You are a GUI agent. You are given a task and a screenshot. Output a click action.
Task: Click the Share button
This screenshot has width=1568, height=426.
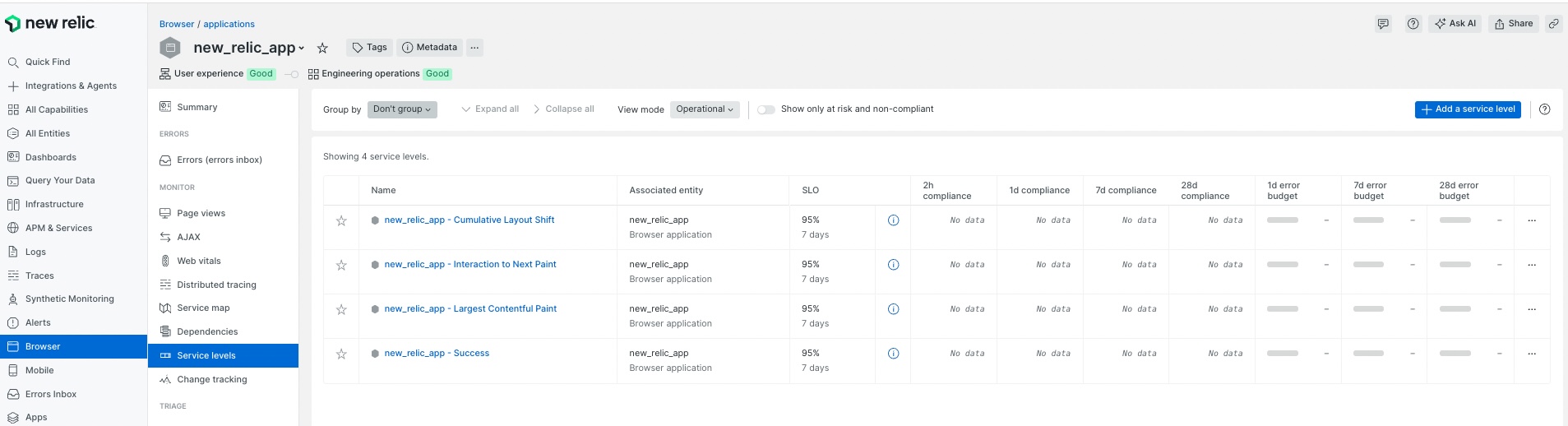(x=1514, y=24)
